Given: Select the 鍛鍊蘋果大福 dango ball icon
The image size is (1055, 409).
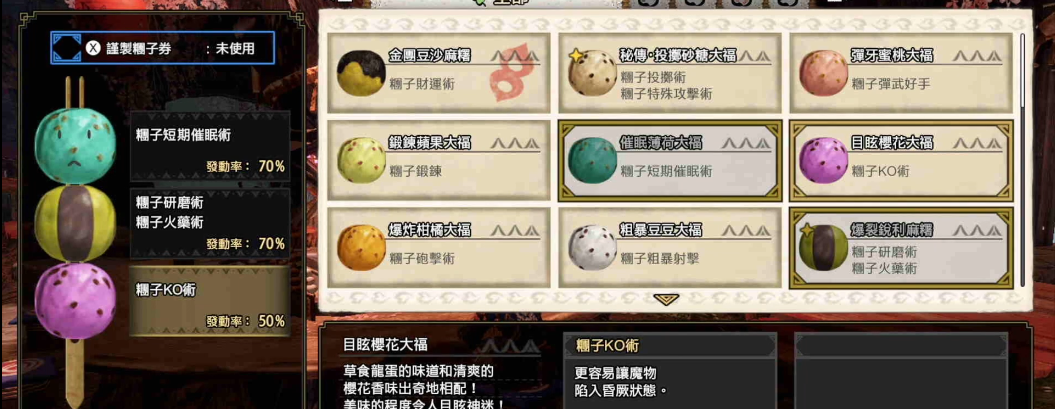Looking at the screenshot, I should [361, 160].
